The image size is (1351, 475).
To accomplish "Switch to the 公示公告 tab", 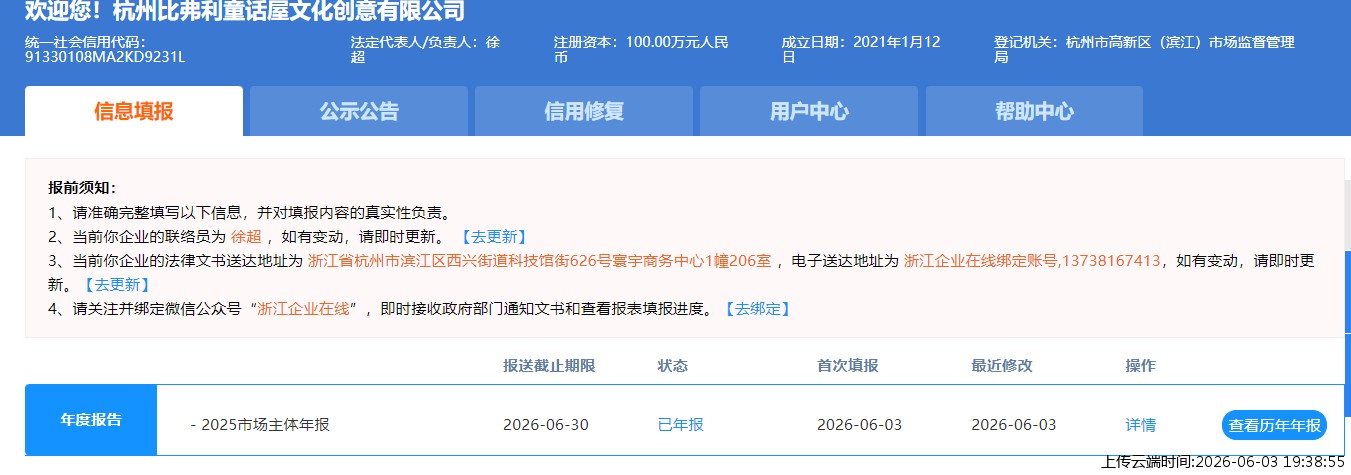I will tap(359, 111).
